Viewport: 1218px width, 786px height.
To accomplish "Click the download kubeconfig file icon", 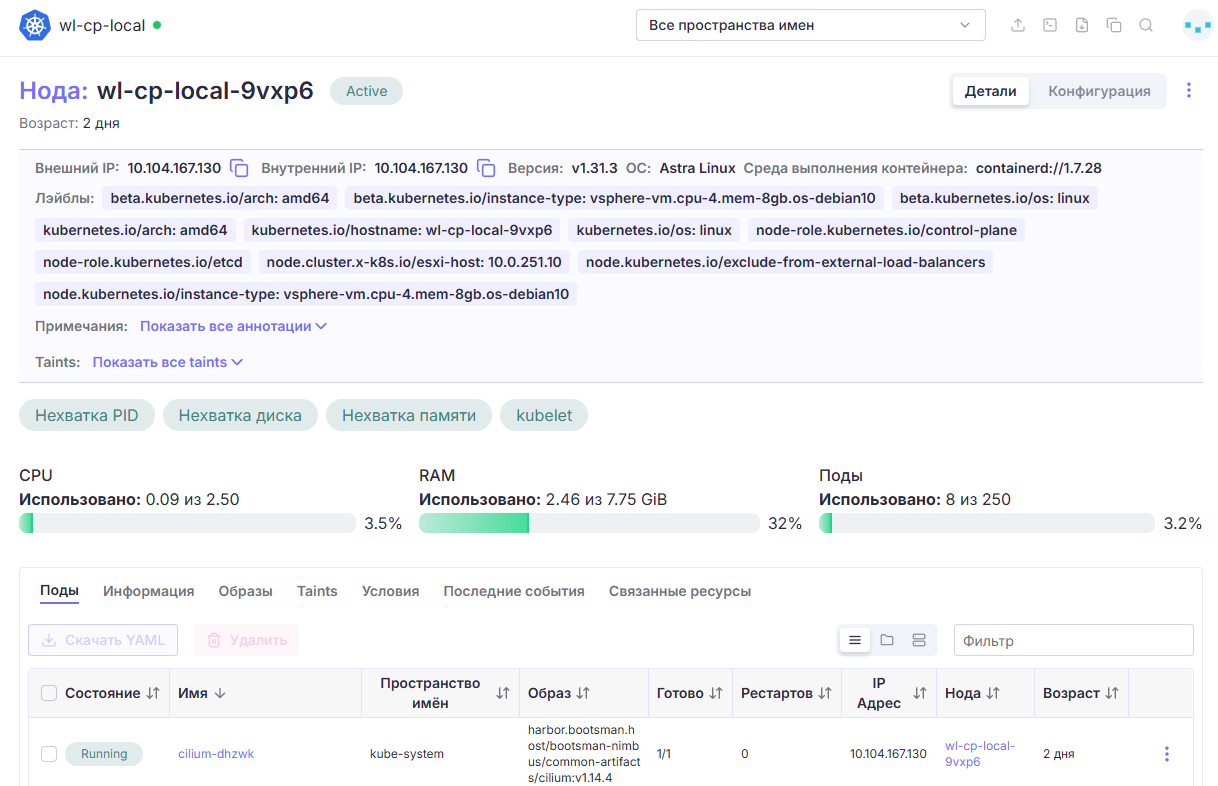I will click(x=1082, y=25).
